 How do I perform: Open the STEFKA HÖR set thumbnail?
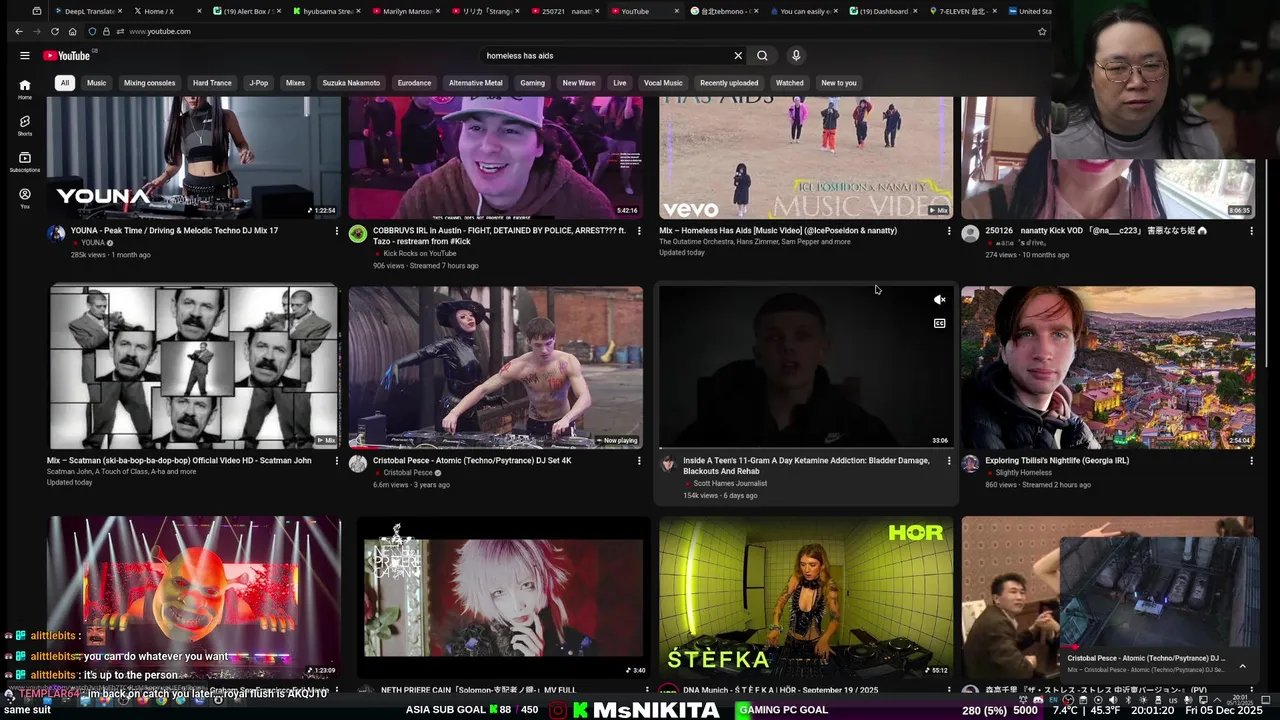pyautogui.click(x=806, y=597)
